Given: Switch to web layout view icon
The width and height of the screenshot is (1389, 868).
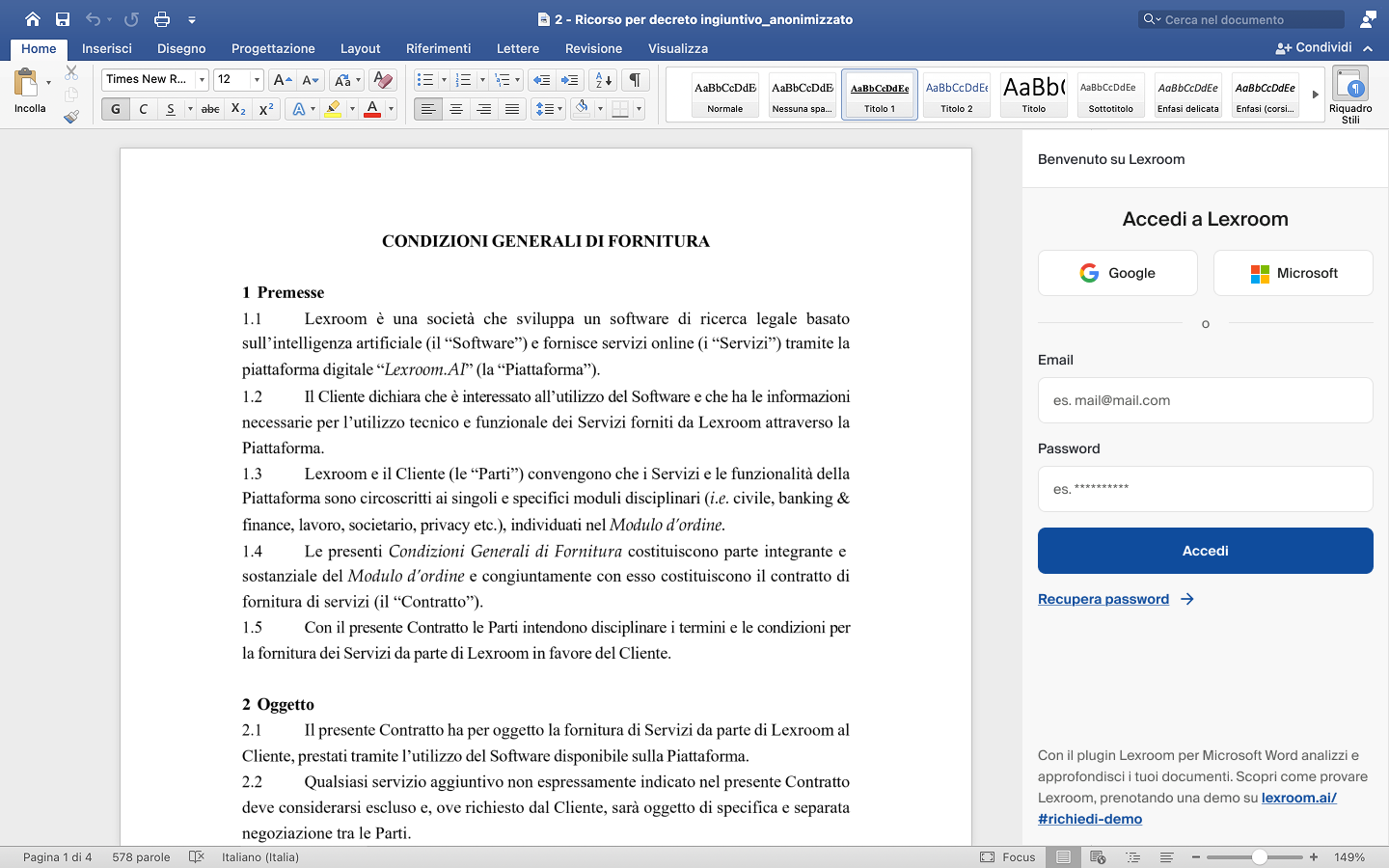Looking at the screenshot, I should (x=1098, y=857).
